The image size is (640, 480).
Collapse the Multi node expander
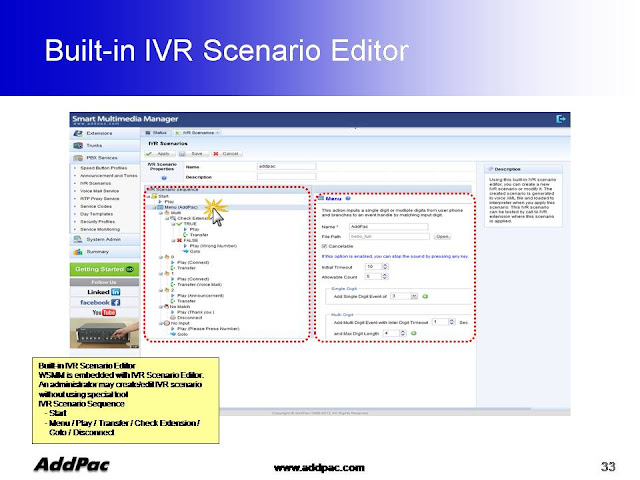[161, 213]
